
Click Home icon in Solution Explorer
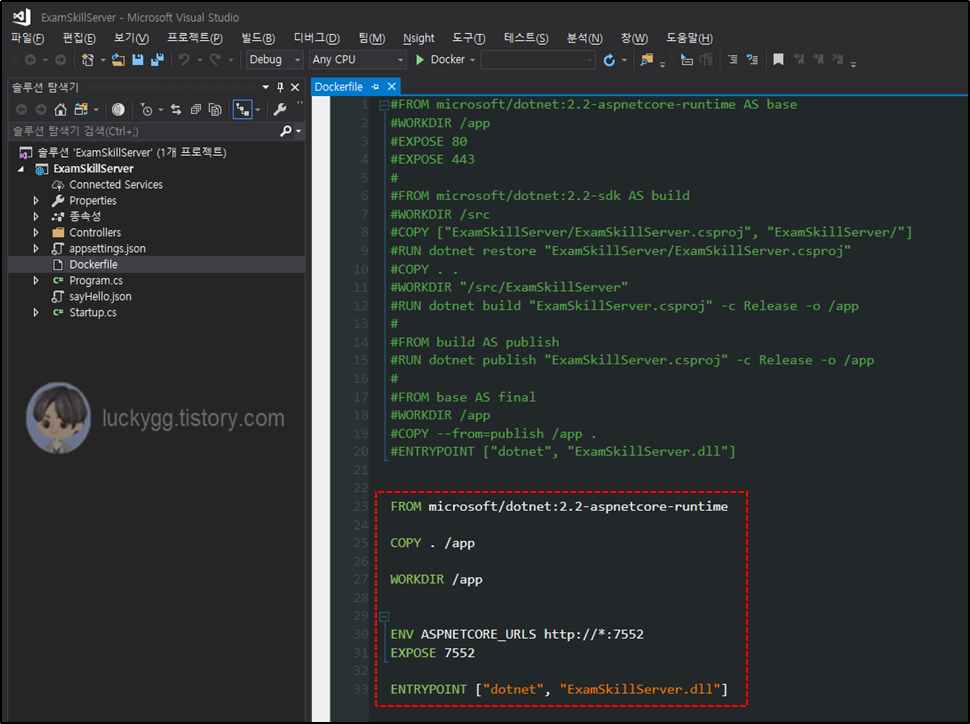[x=60, y=110]
